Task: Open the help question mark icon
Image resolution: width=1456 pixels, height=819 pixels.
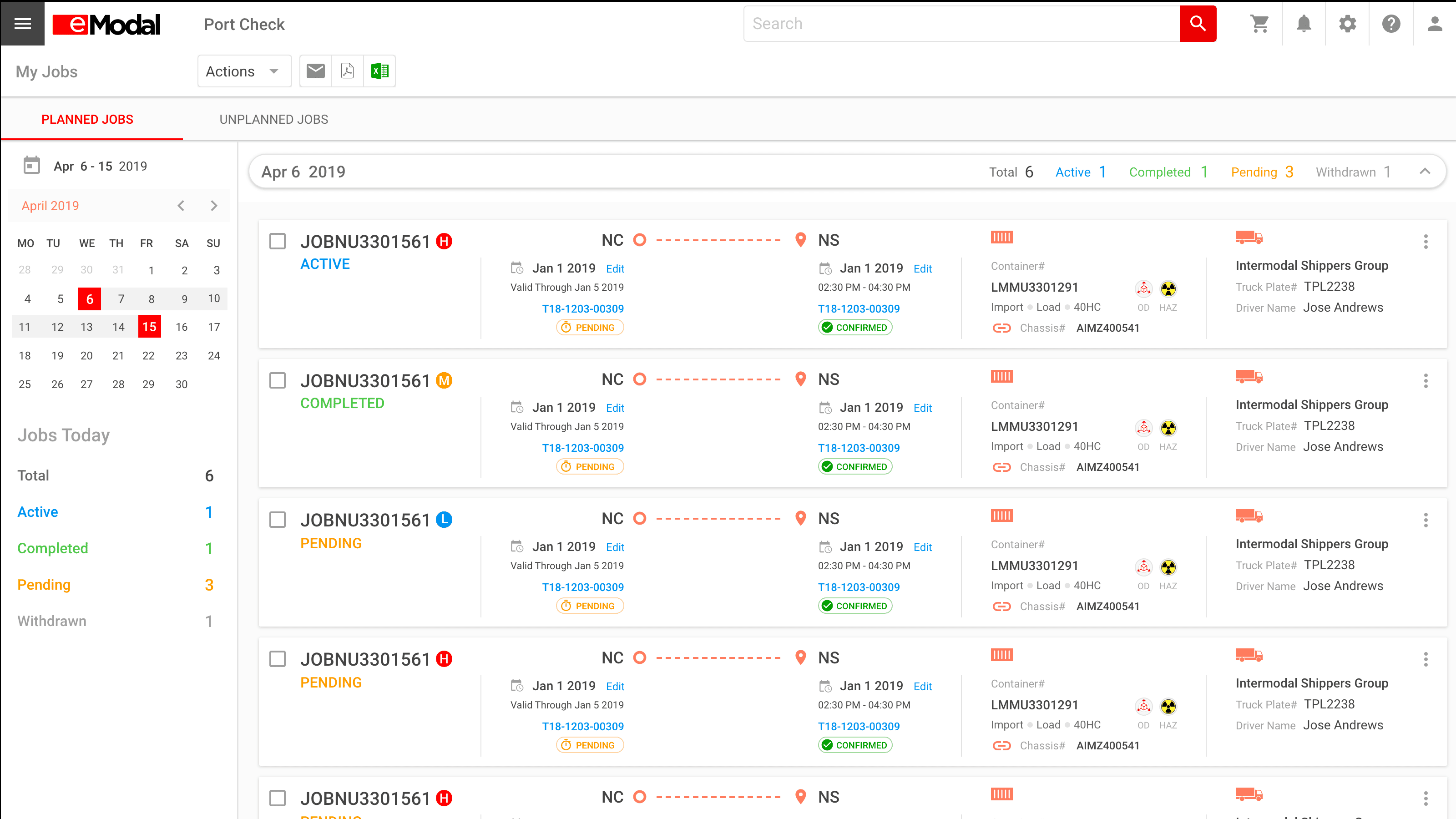Action: pyautogui.click(x=1391, y=24)
